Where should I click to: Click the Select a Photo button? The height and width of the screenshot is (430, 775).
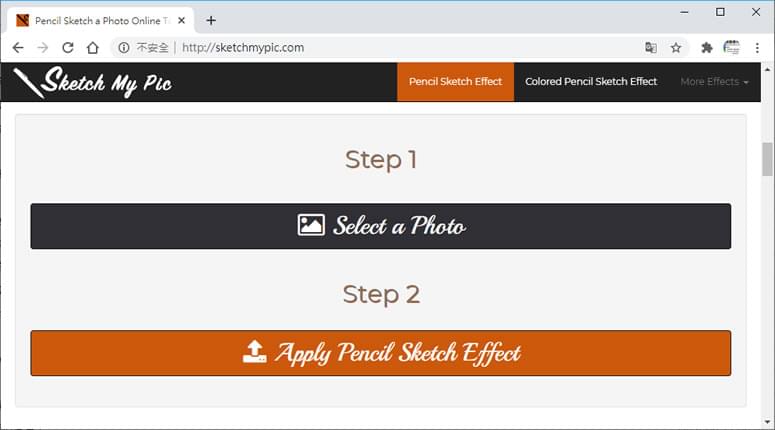tap(381, 226)
